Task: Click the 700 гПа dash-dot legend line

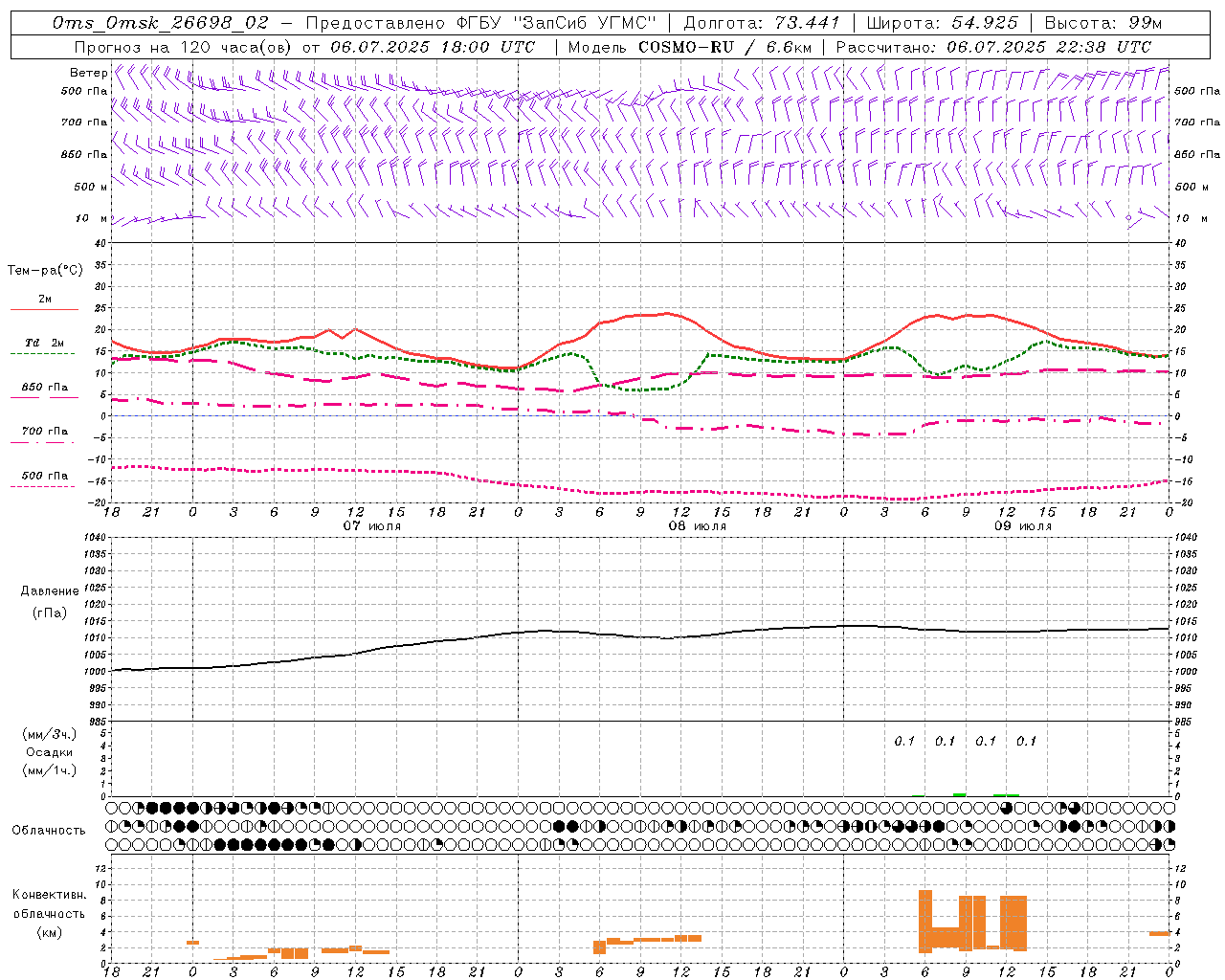Action: (x=42, y=442)
